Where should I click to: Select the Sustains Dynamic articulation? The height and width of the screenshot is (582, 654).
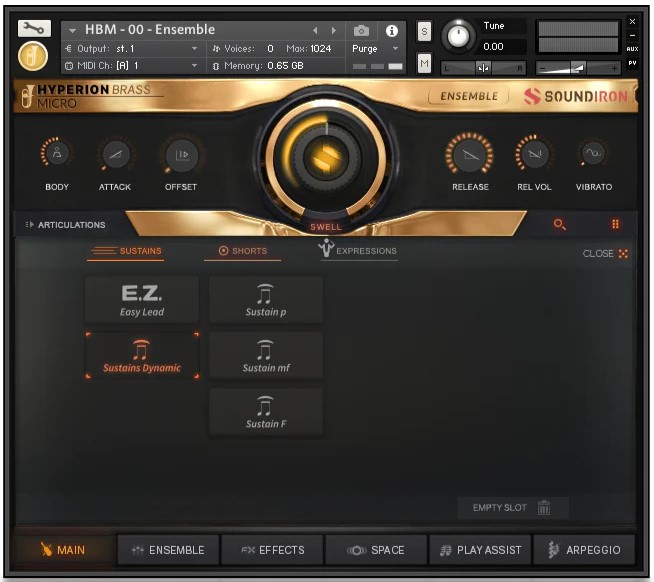pos(142,356)
